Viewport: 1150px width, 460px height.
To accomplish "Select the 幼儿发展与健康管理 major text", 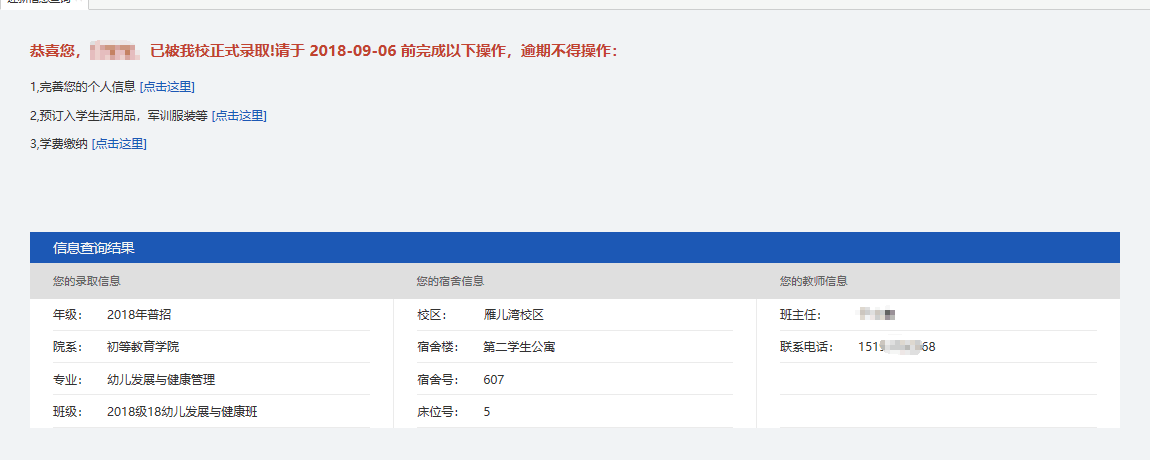I will pyautogui.click(x=161, y=380).
